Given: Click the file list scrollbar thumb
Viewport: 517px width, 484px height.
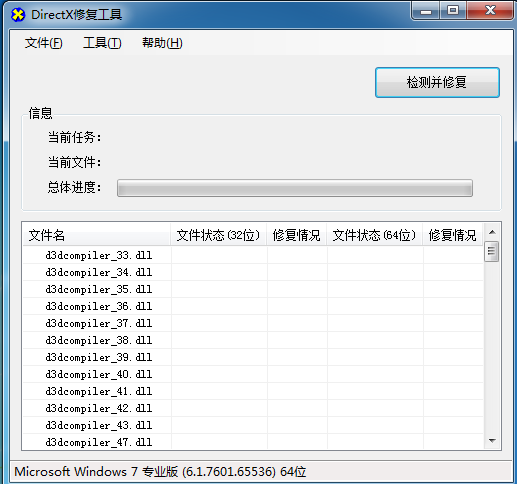Looking at the screenshot, I should tap(491, 251).
